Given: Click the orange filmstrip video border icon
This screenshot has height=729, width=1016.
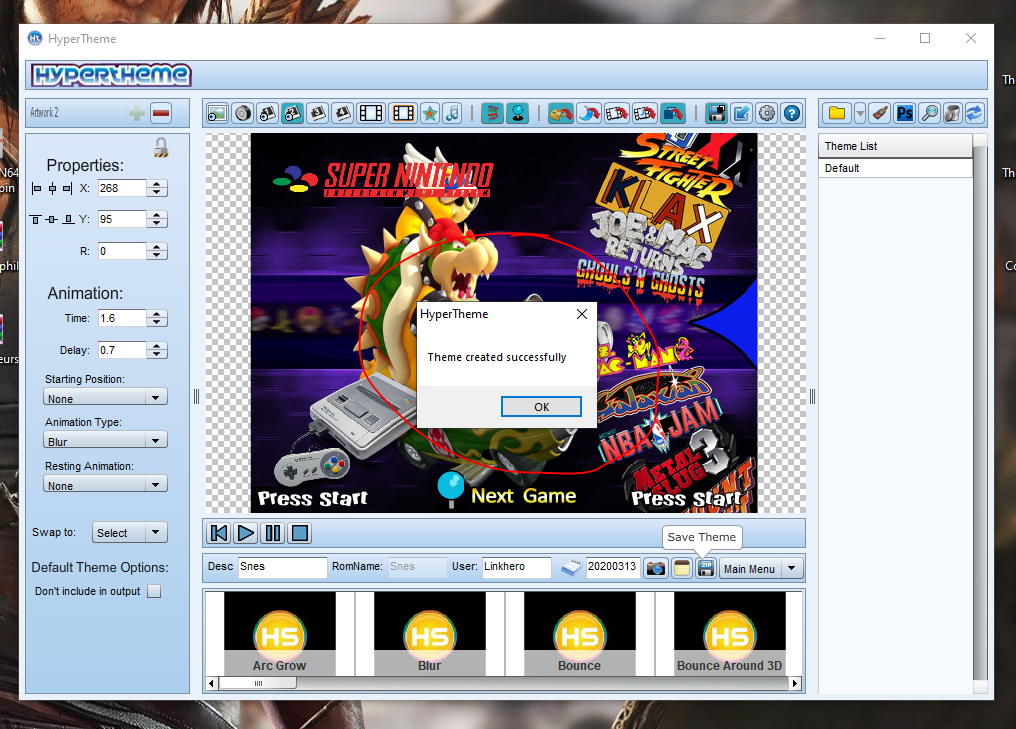Looking at the screenshot, I should click(403, 113).
